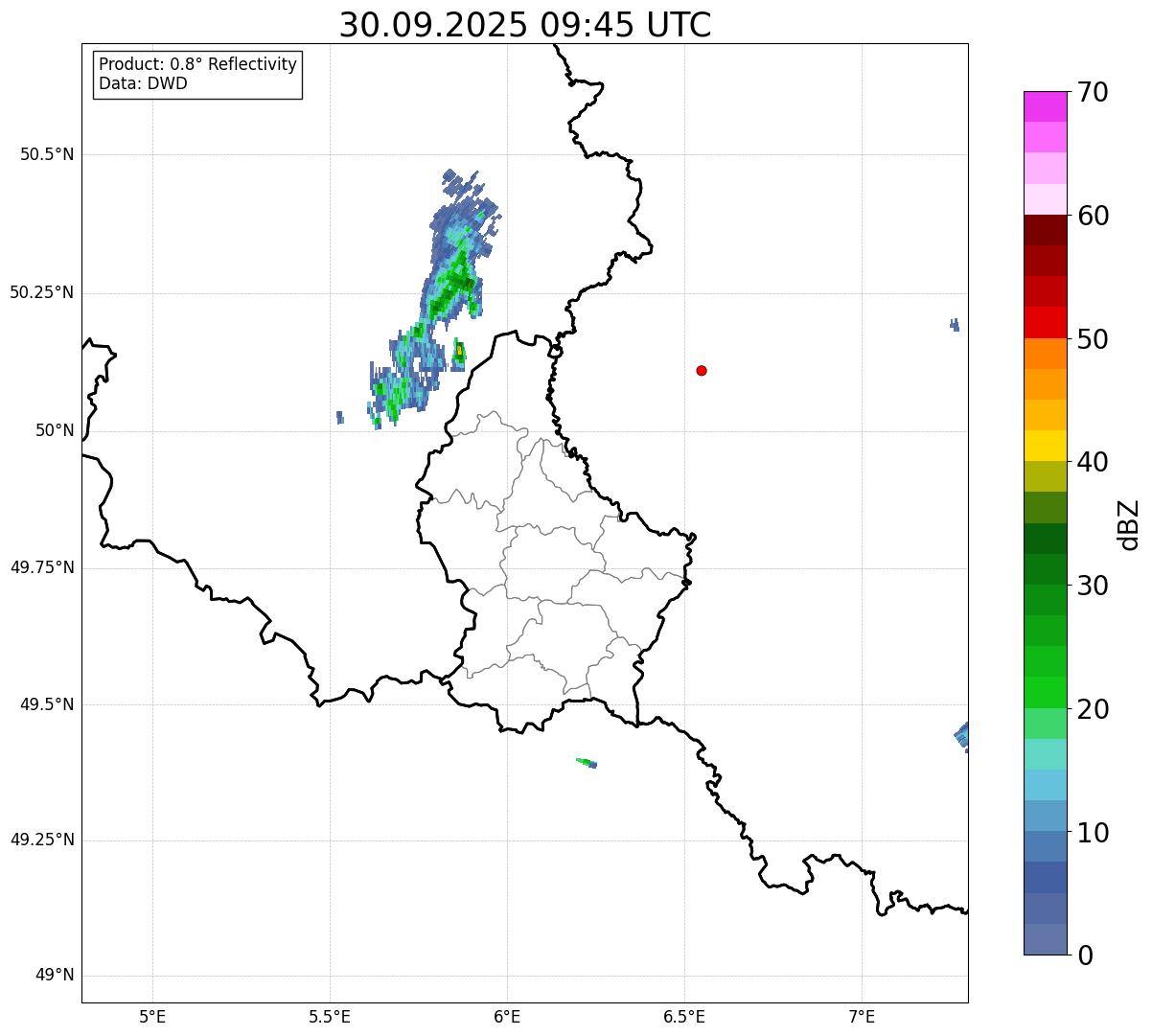Click the bright red swatch above 50 dBZ
The height and width of the screenshot is (1036, 1152).
click(1045, 322)
